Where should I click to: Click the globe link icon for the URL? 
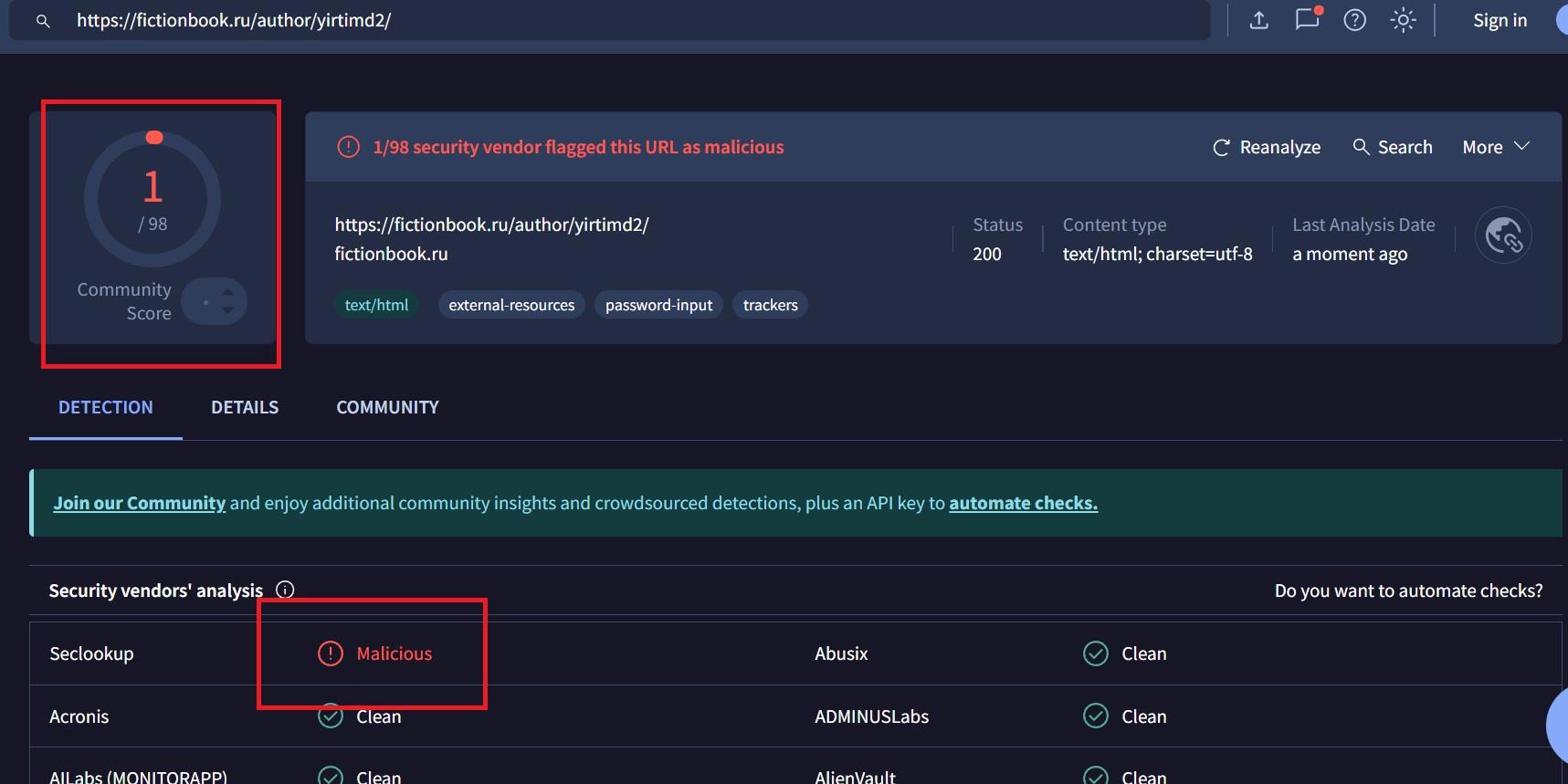coord(1503,235)
